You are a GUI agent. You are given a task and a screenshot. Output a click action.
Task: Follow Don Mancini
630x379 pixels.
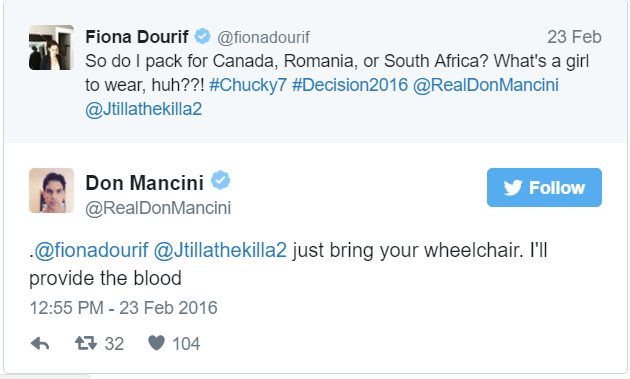click(x=544, y=187)
